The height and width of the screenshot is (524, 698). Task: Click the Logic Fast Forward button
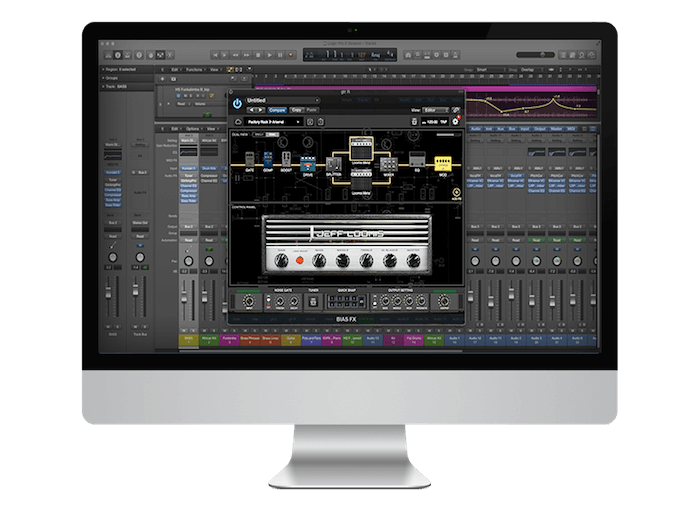(246, 55)
